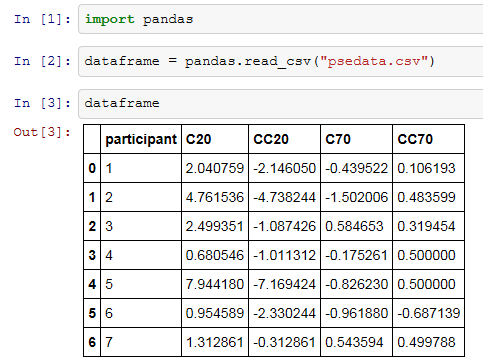
Task: Click cell value 1.312861
Action: click(x=215, y=342)
